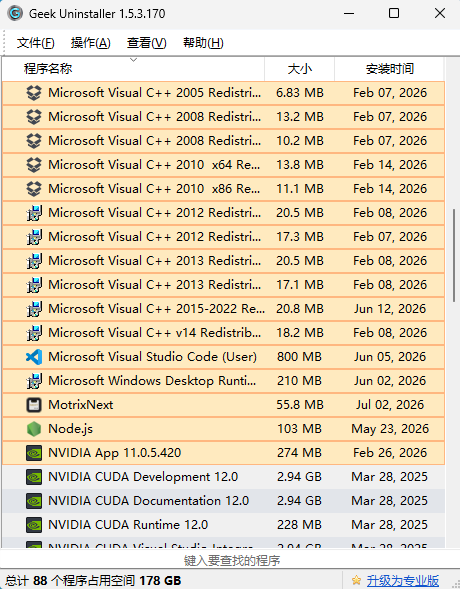
Task: Sort programs by 安装时间 column
Action: (389, 69)
